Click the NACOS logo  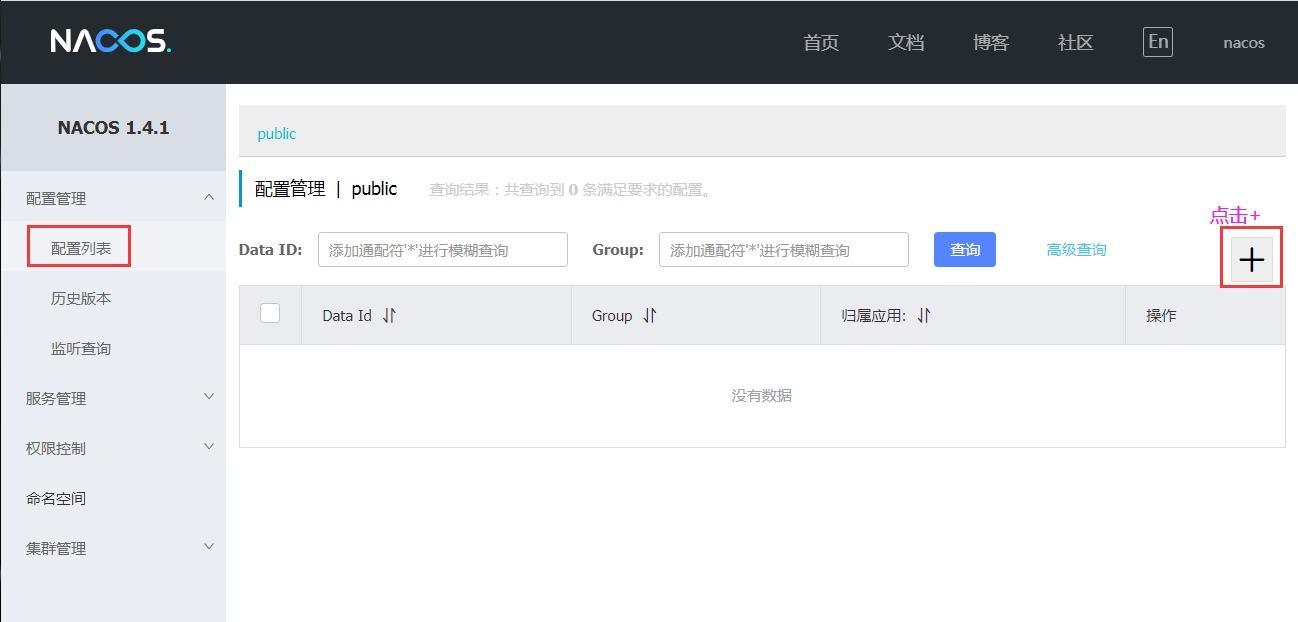click(x=109, y=41)
